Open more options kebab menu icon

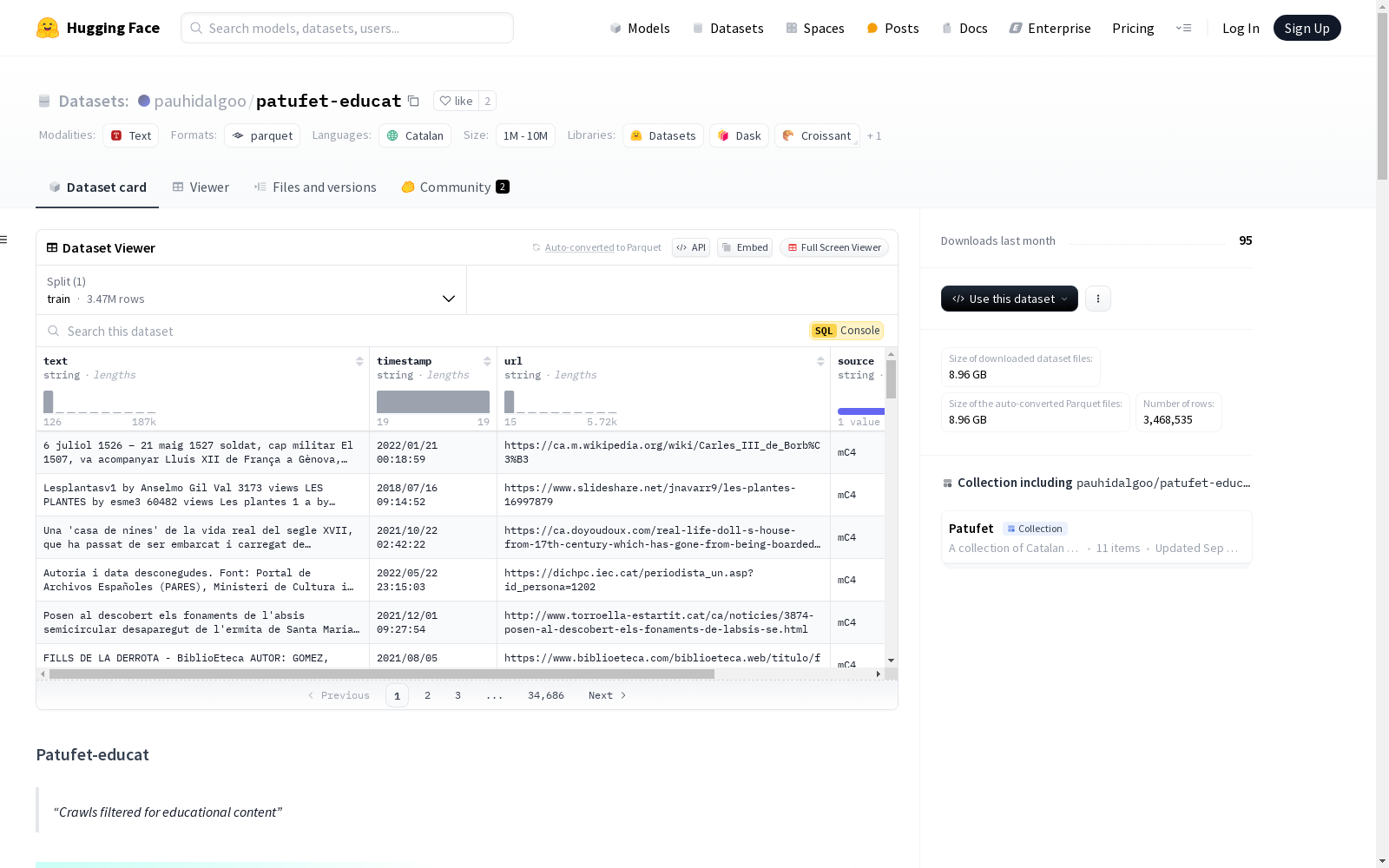(x=1098, y=299)
